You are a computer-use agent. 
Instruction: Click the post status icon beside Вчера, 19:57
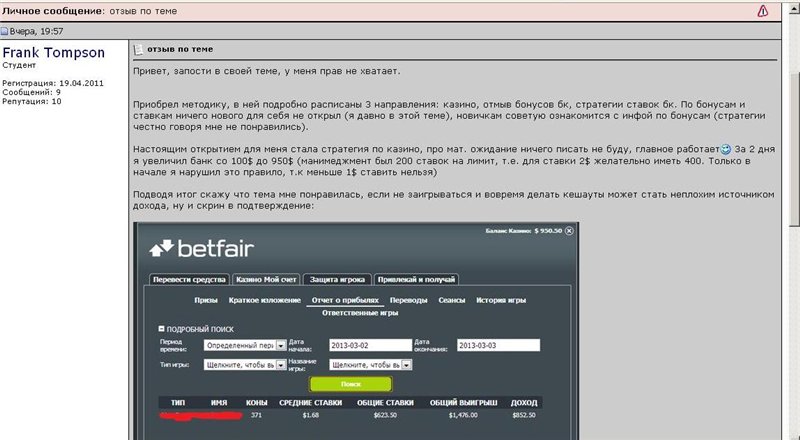(5, 32)
